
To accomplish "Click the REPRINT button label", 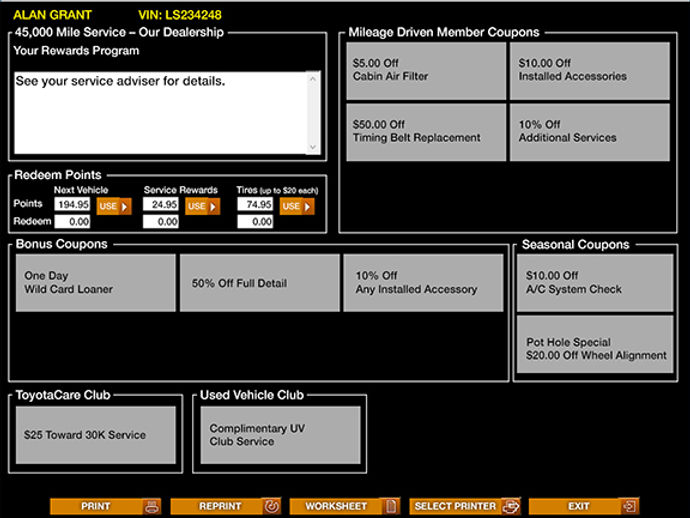I will (x=220, y=506).
